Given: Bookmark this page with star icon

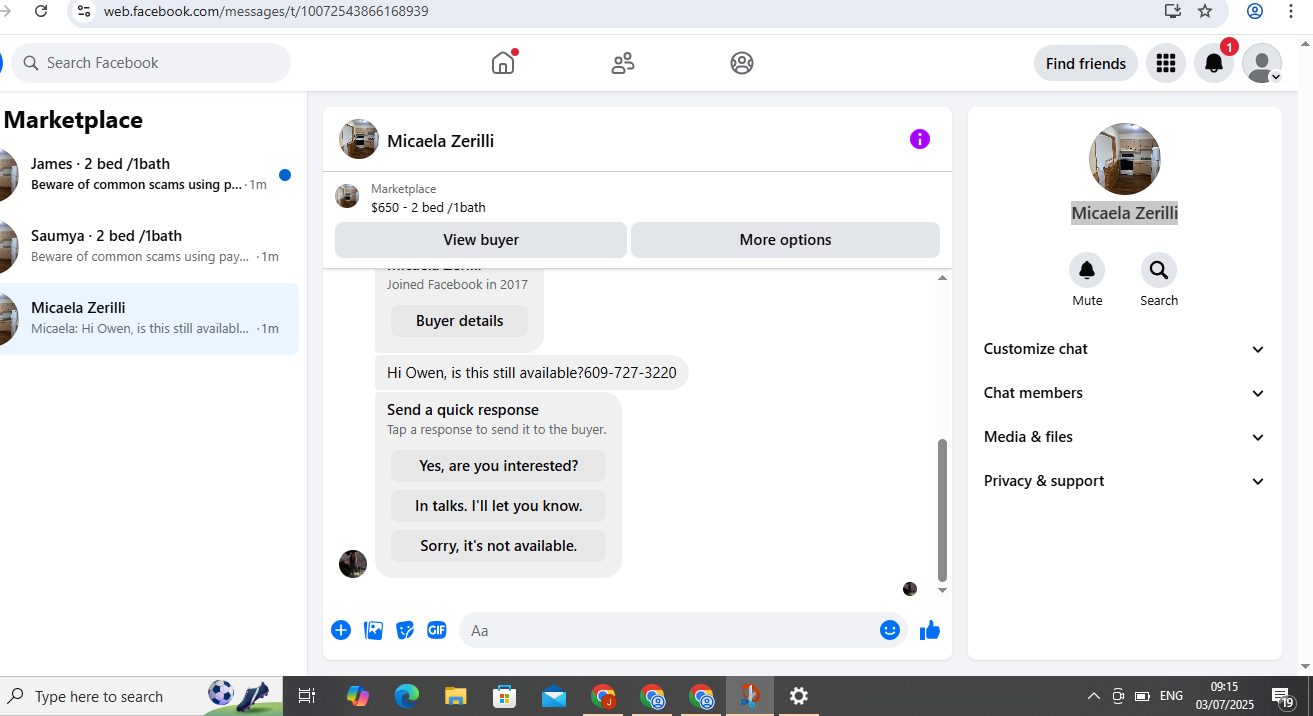Looking at the screenshot, I should point(1205,11).
